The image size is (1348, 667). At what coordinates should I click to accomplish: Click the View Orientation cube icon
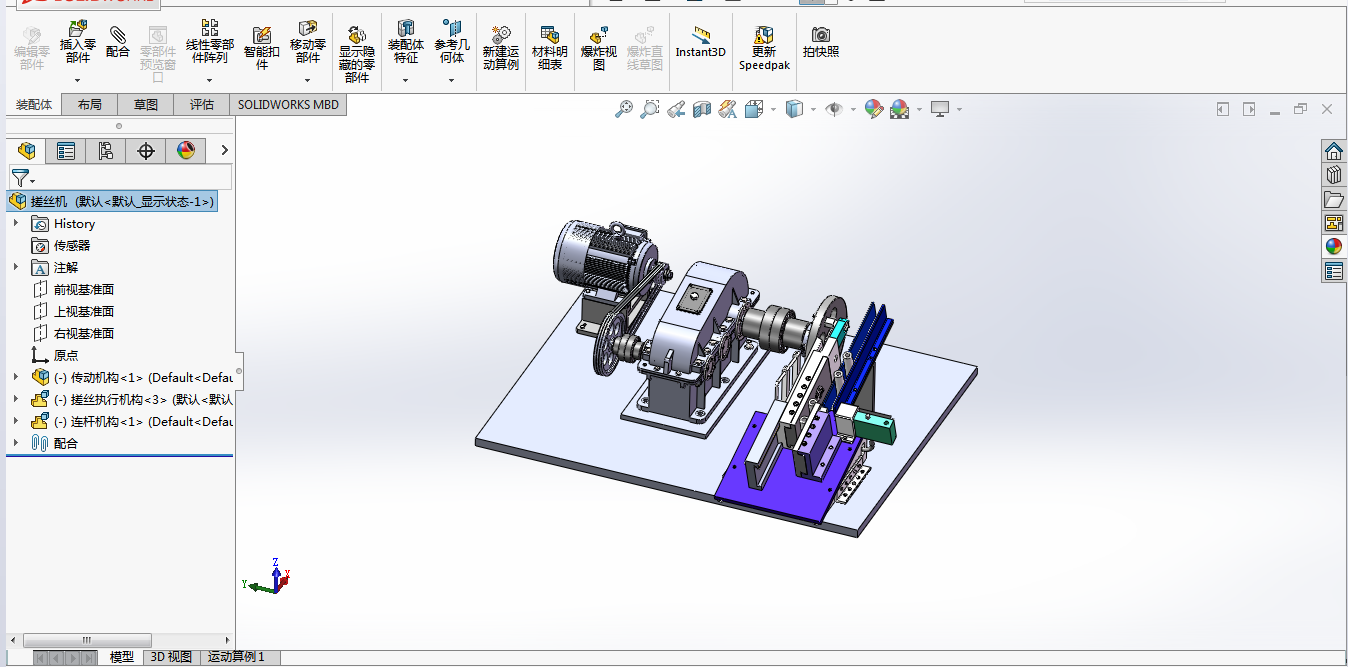[x=753, y=109]
